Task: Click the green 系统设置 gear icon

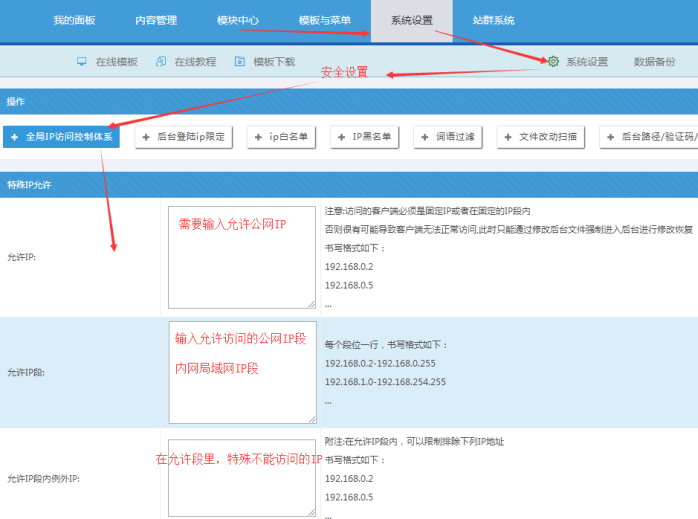Action: point(553,62)
